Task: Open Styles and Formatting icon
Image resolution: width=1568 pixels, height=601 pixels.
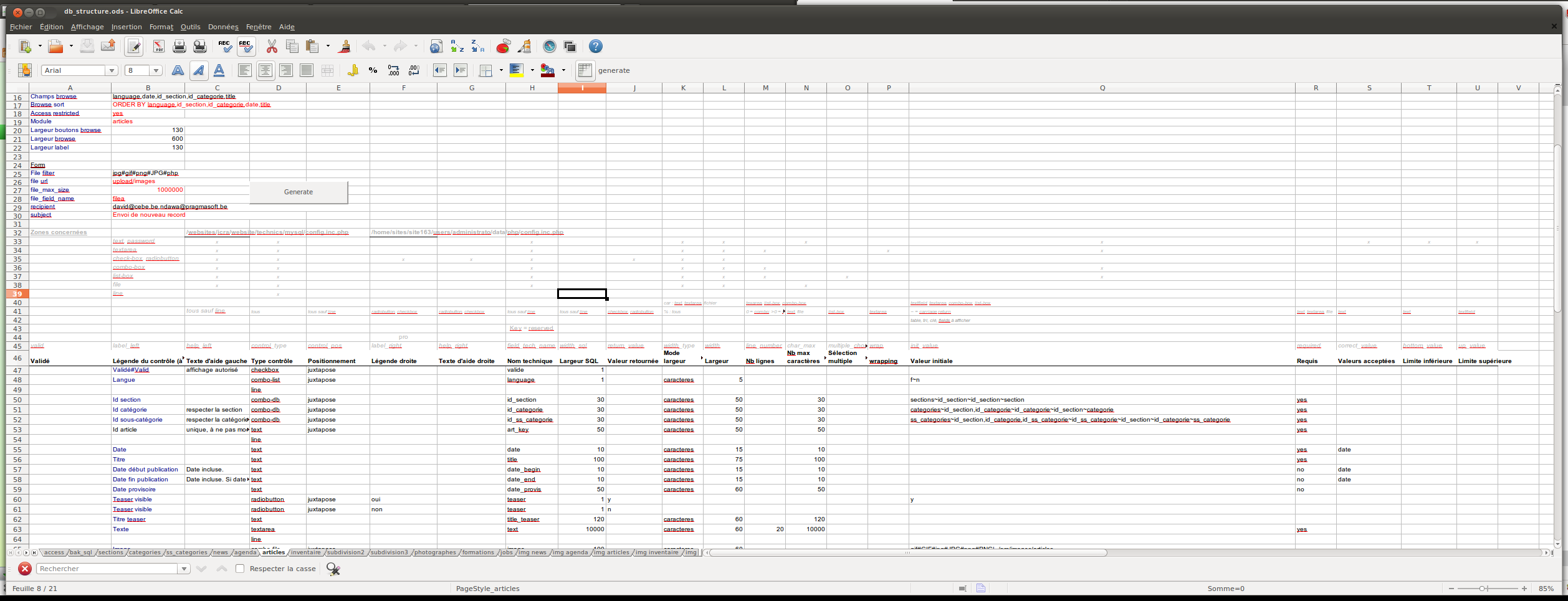Action: [x=25, y=70]
